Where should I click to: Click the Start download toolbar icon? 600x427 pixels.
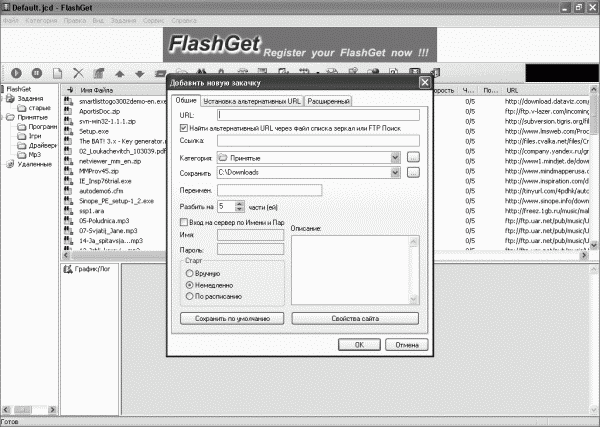pos(16,73)
